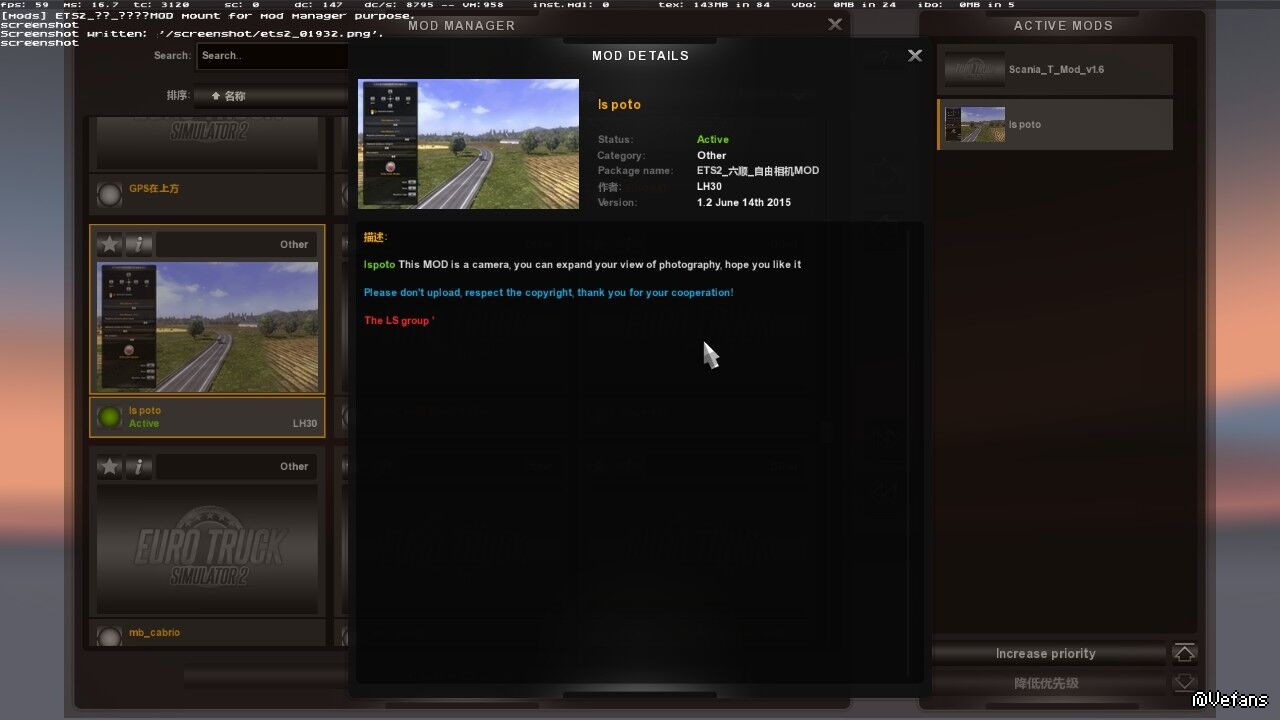Toggle the GPS在上方 mod activation circle
The height and width of the screenshot is (720, 1280).
109,194
